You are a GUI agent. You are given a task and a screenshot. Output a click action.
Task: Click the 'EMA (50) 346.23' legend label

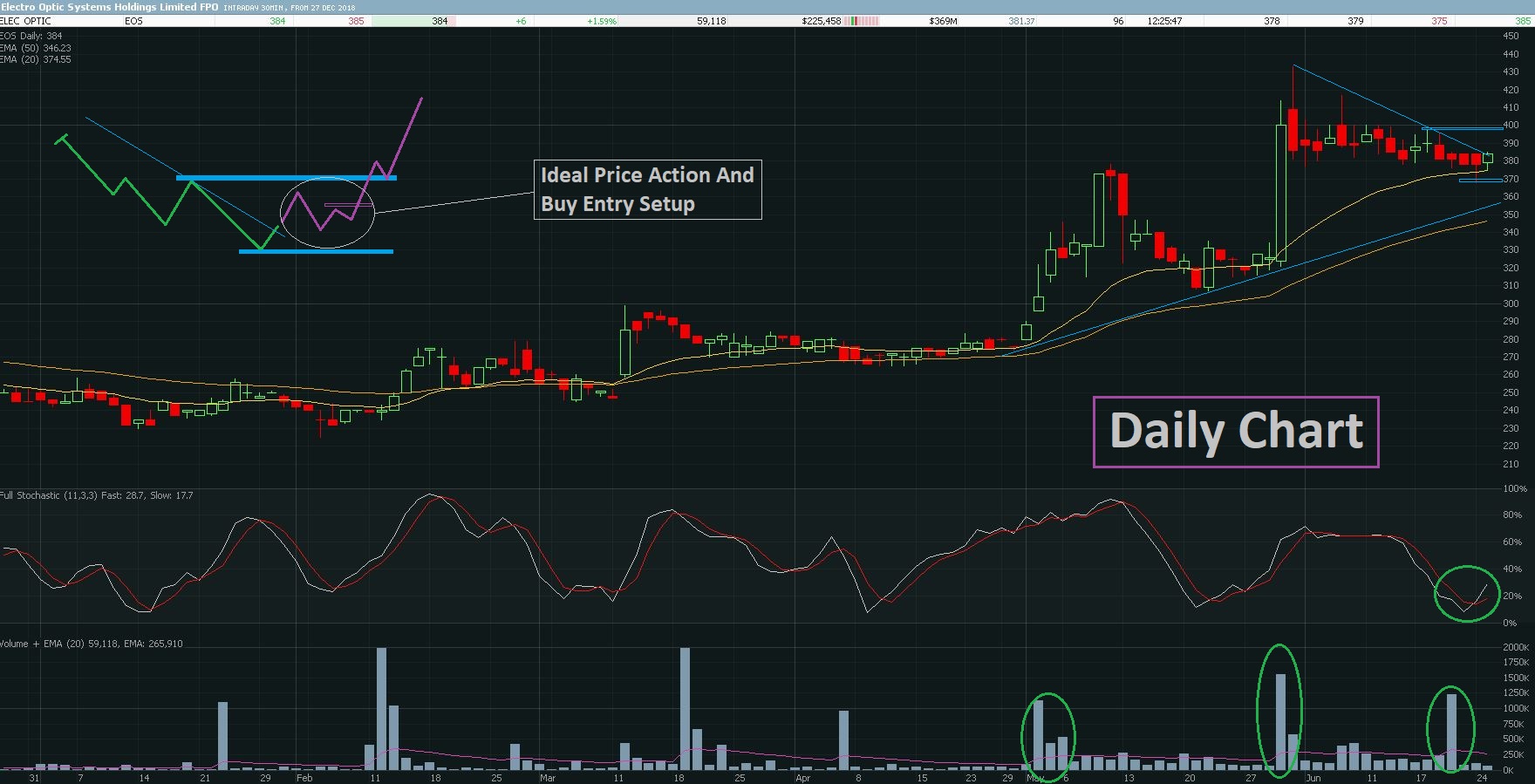click(x=36, y=48)
